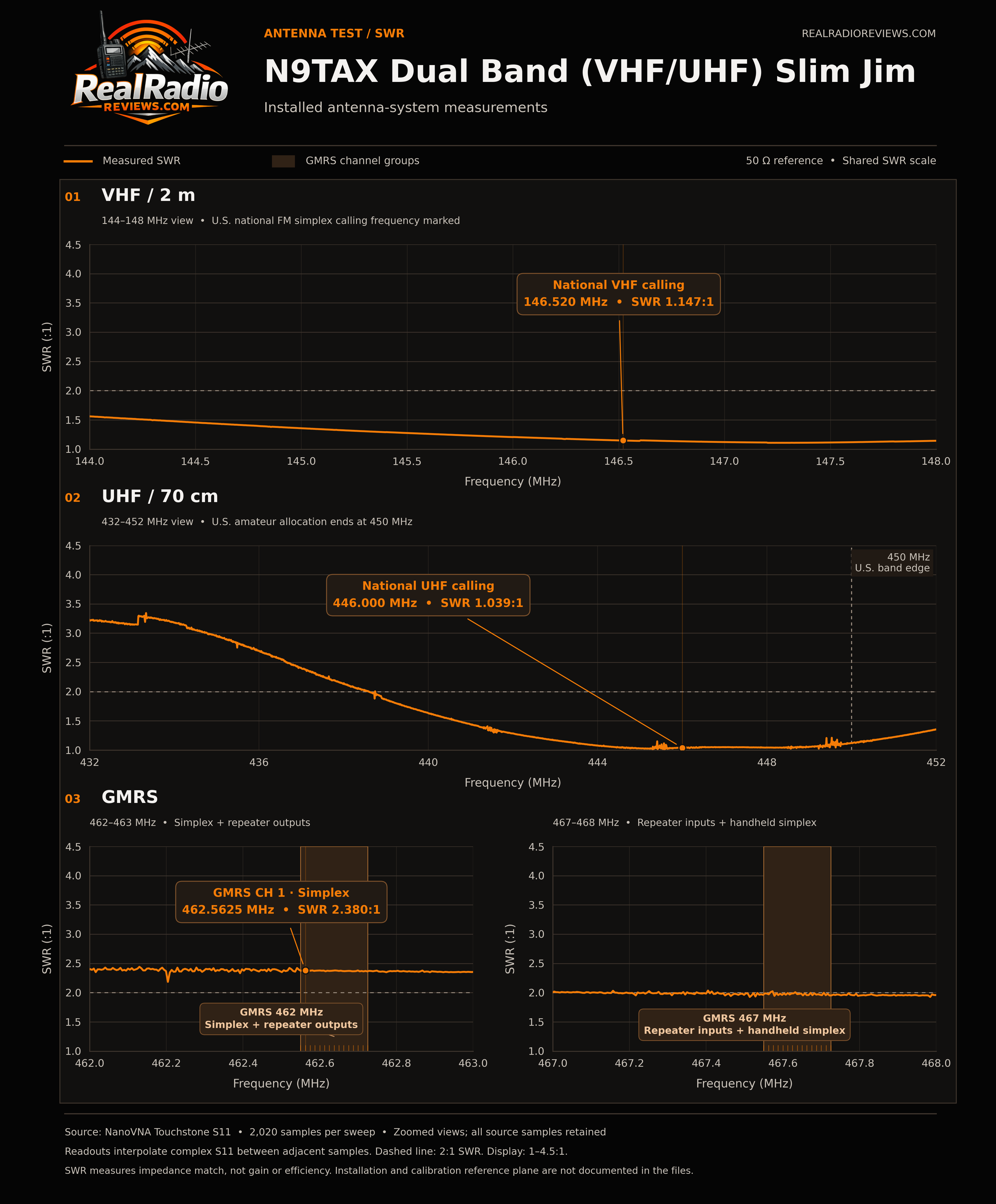Click the shaded GMRS band in 467 MHz chart
This screenshot has width=996, height=1204.
(797, 949)
